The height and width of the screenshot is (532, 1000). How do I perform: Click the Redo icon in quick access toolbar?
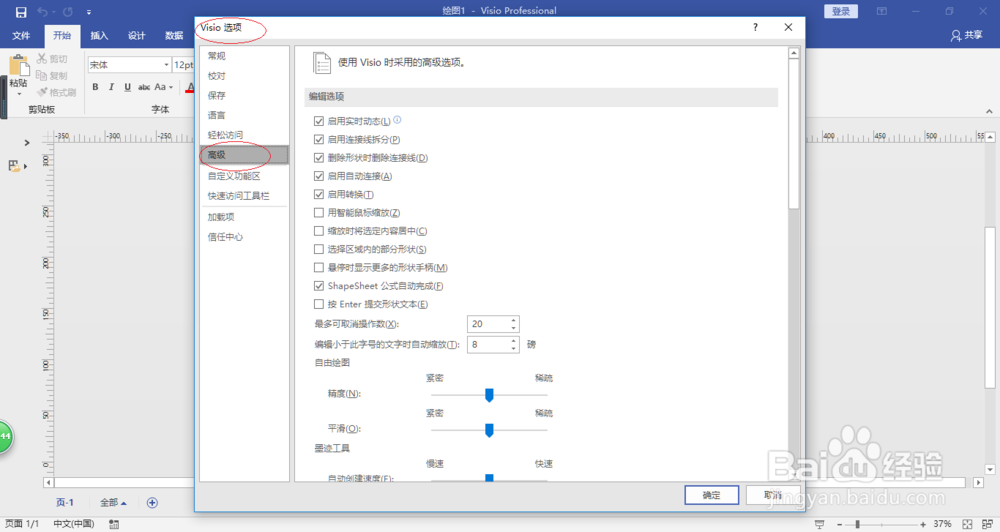[68, 12]
